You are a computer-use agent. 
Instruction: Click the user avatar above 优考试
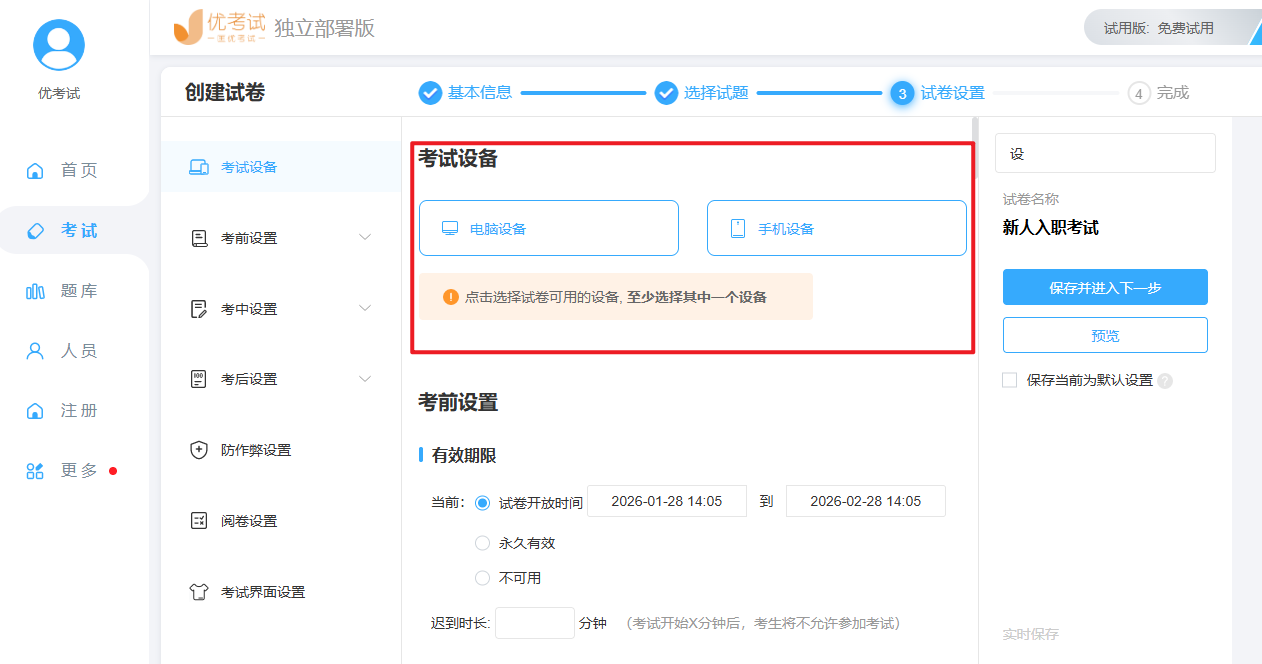[58, 44]
